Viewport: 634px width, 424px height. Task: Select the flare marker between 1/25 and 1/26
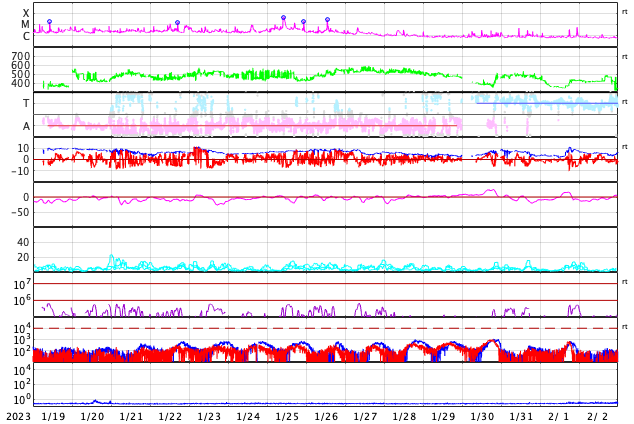[304, 22]
